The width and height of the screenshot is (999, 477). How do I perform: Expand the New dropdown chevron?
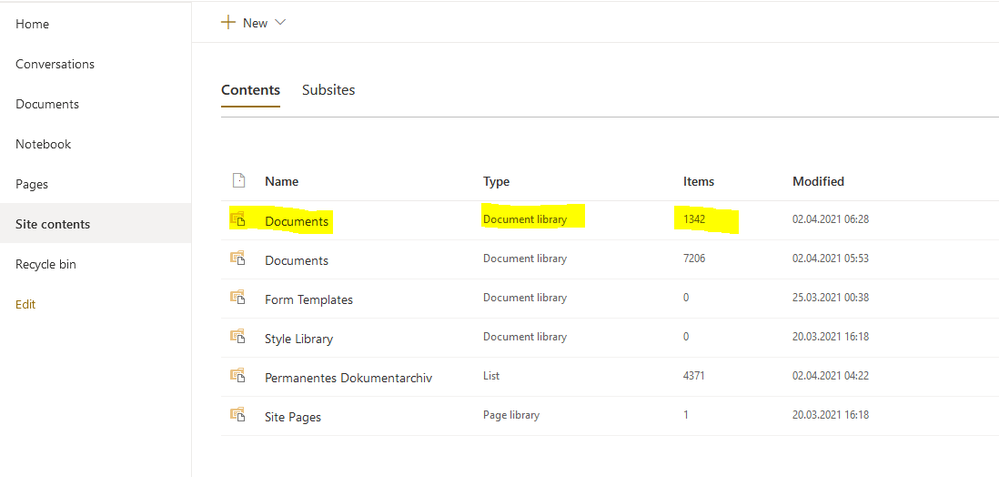280,22
